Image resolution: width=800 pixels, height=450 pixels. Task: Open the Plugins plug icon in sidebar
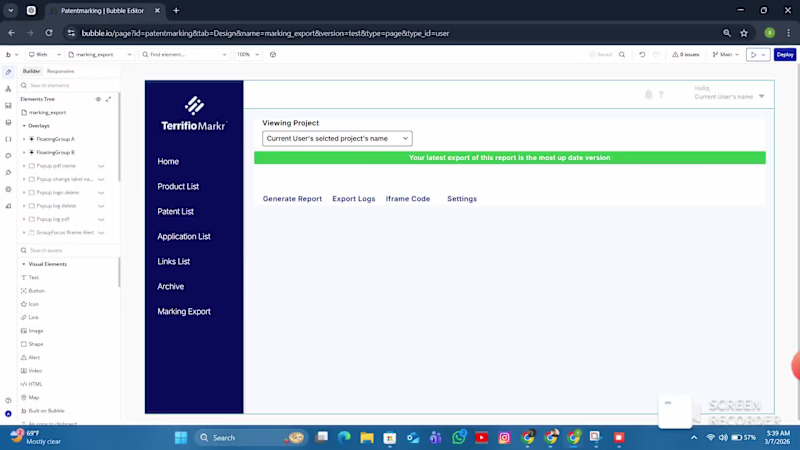[8, 172]
